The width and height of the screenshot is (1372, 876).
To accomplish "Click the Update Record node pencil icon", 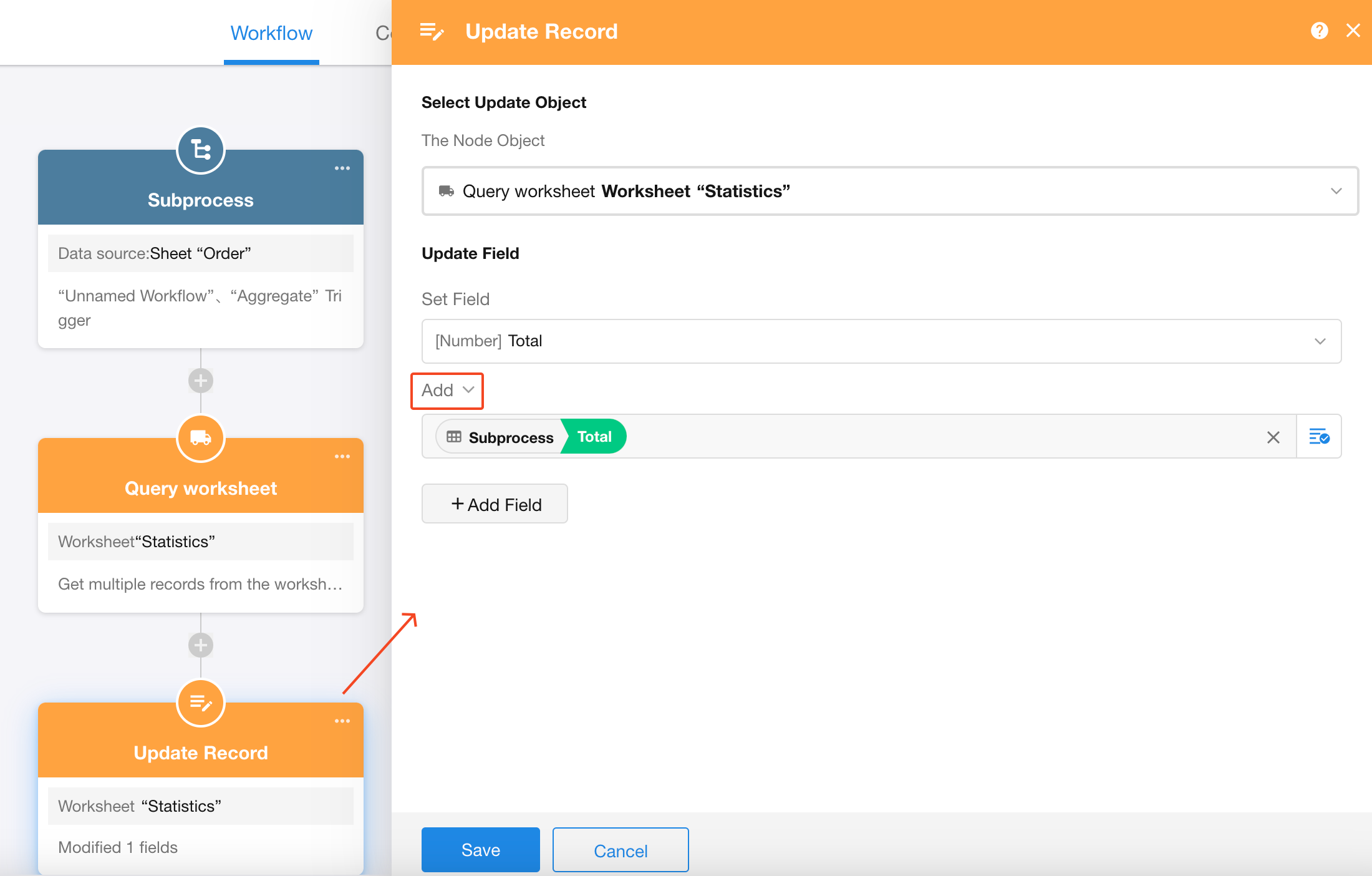I will 200,703.
